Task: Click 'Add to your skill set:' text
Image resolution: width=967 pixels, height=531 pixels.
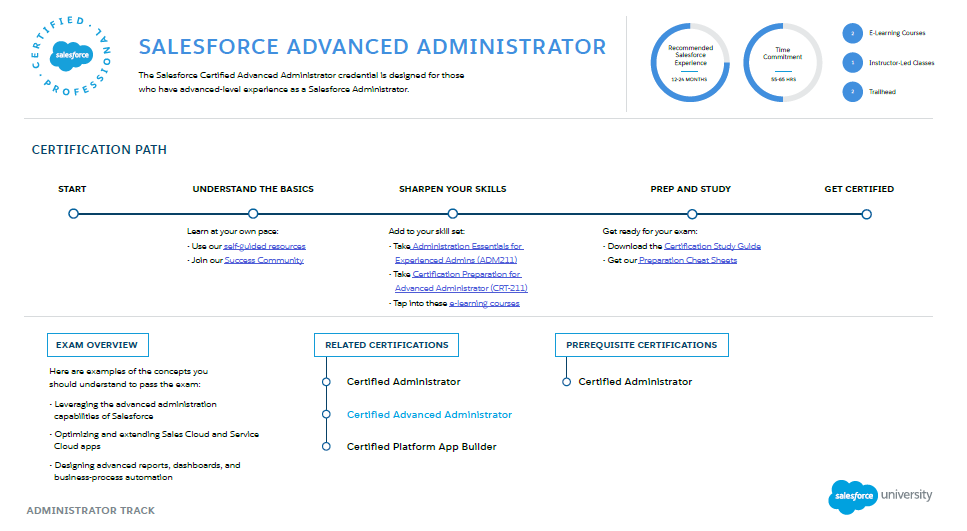Action: point(427,231)
